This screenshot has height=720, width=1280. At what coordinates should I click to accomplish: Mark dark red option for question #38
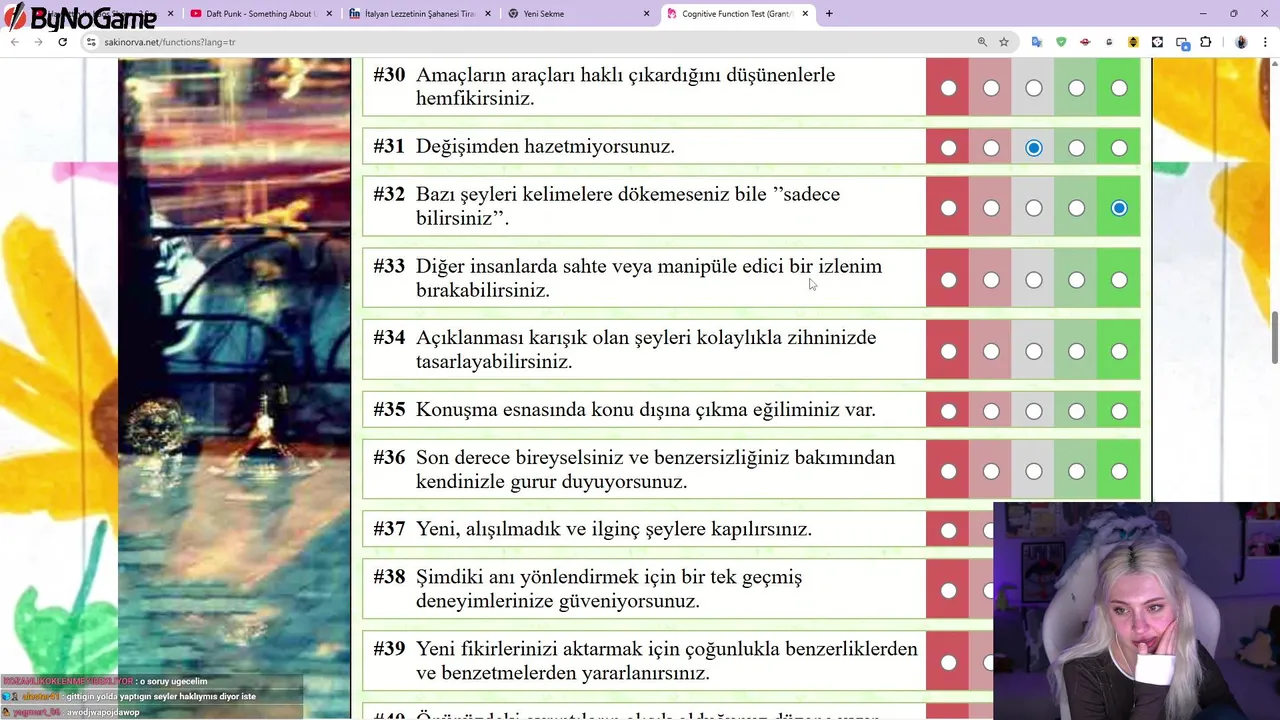point(948,590)
